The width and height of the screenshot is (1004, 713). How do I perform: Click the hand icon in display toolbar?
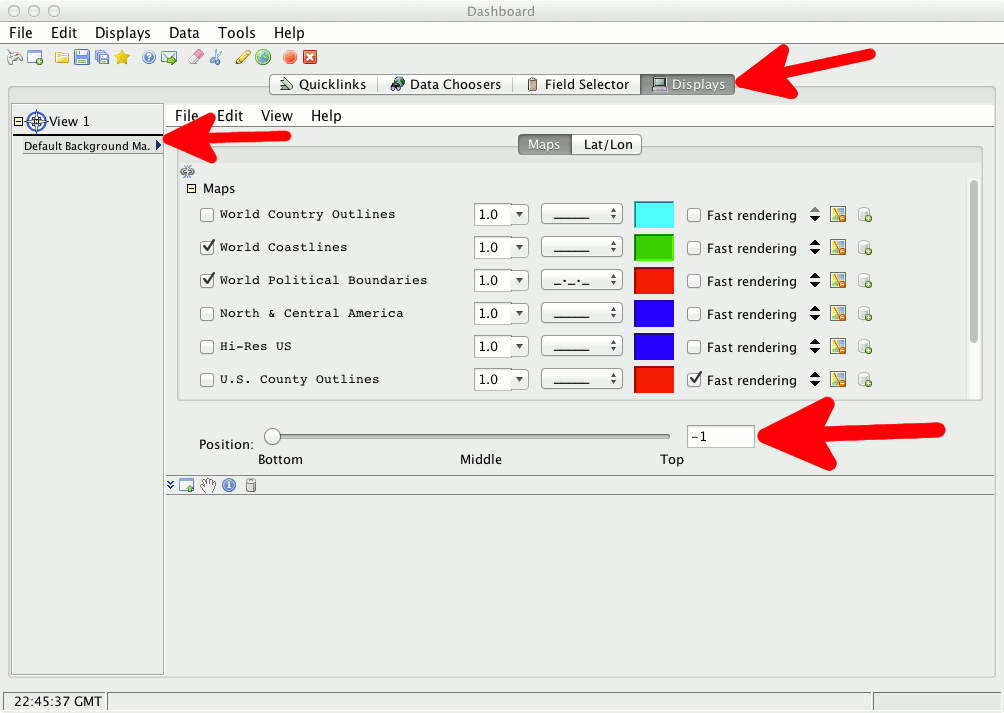tap(208, 485)
